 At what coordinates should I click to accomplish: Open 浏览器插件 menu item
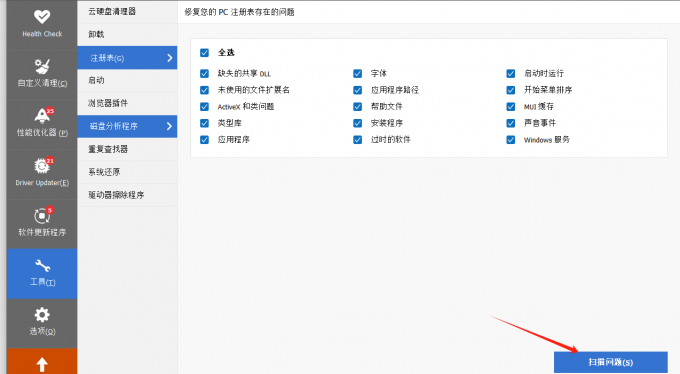coord(127,103)
